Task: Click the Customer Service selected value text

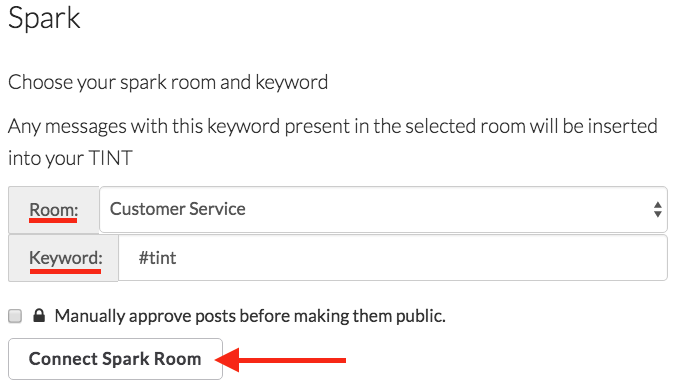Action: click(178, 209)
